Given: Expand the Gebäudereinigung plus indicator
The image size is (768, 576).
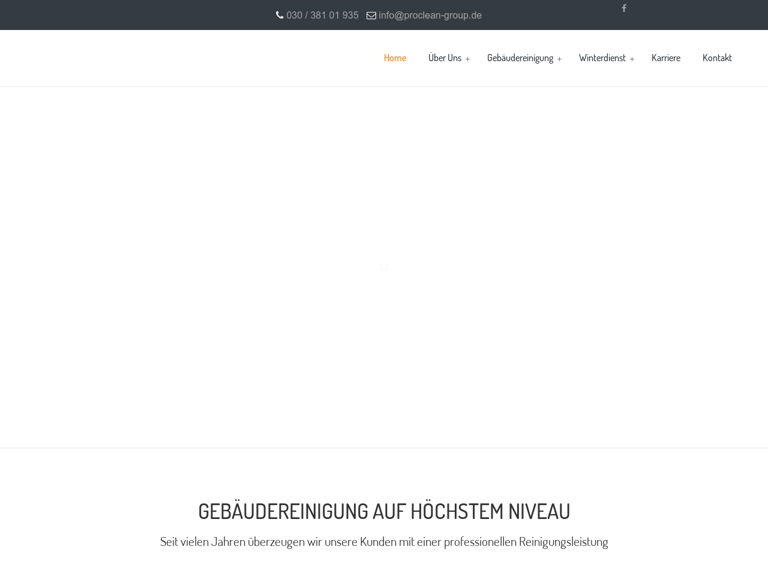Looking at the screenshot, I should click(559, 59).
